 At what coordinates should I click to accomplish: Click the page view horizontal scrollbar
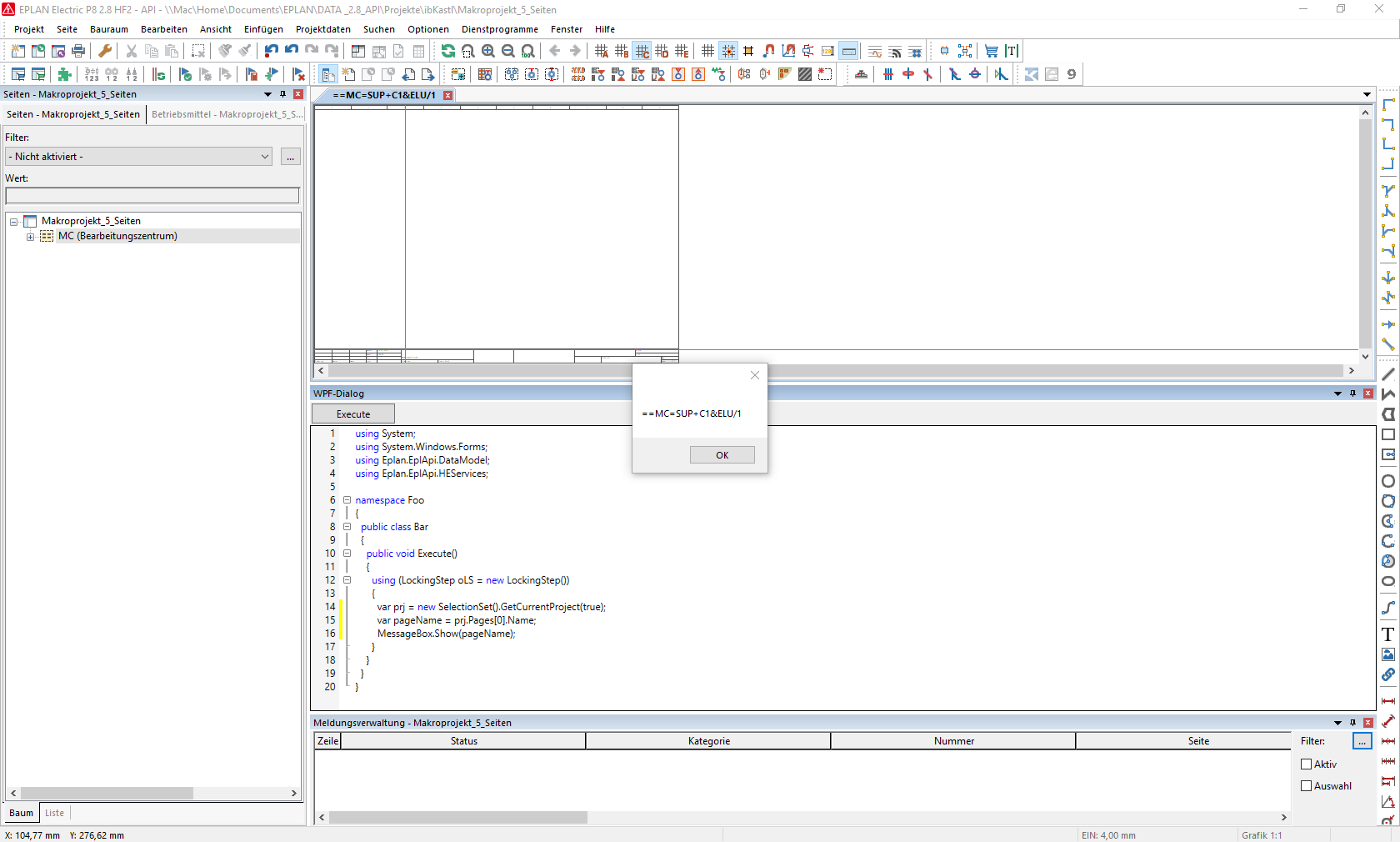coord(837,370)
